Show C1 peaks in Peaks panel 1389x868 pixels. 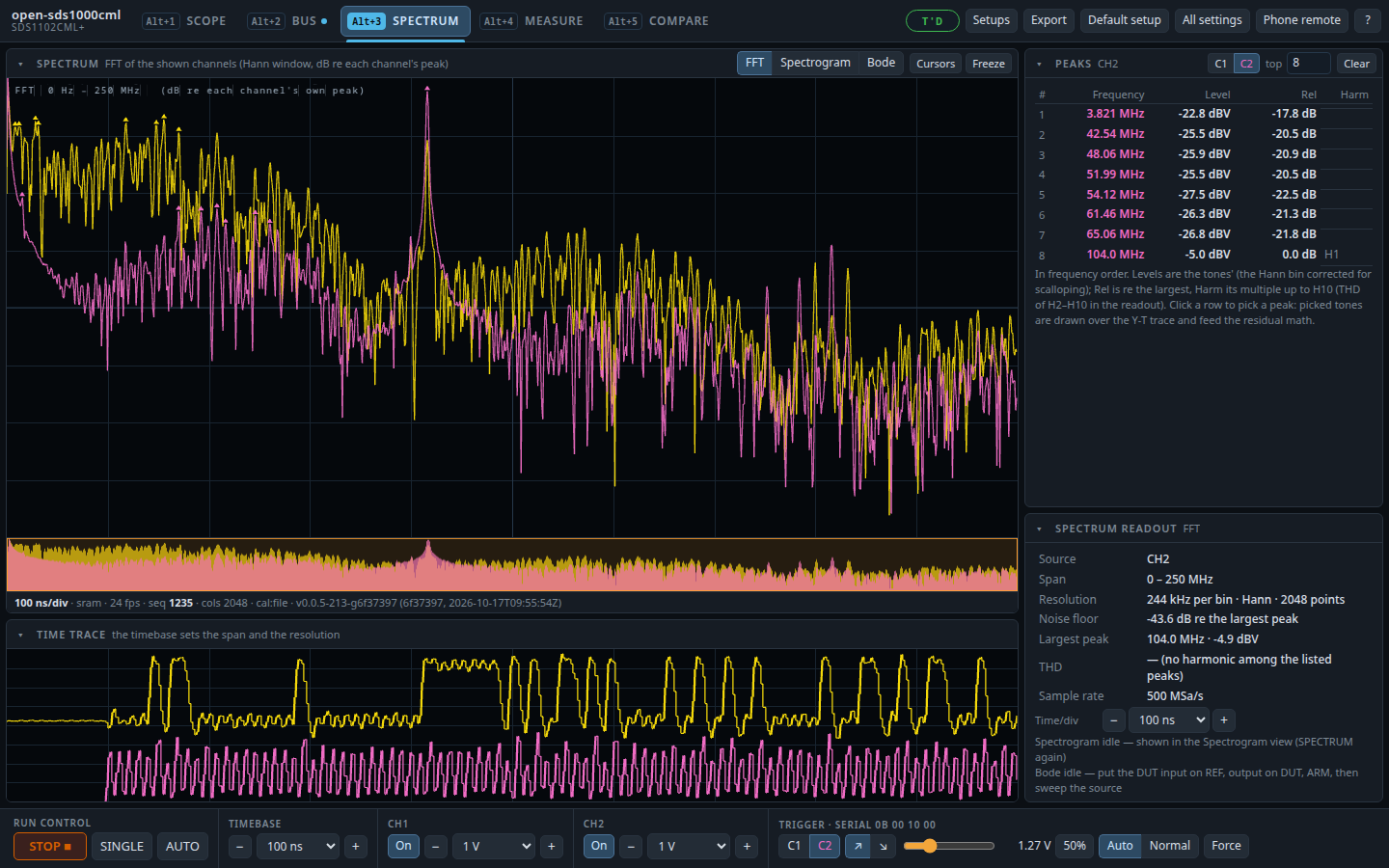(1220, 64)
